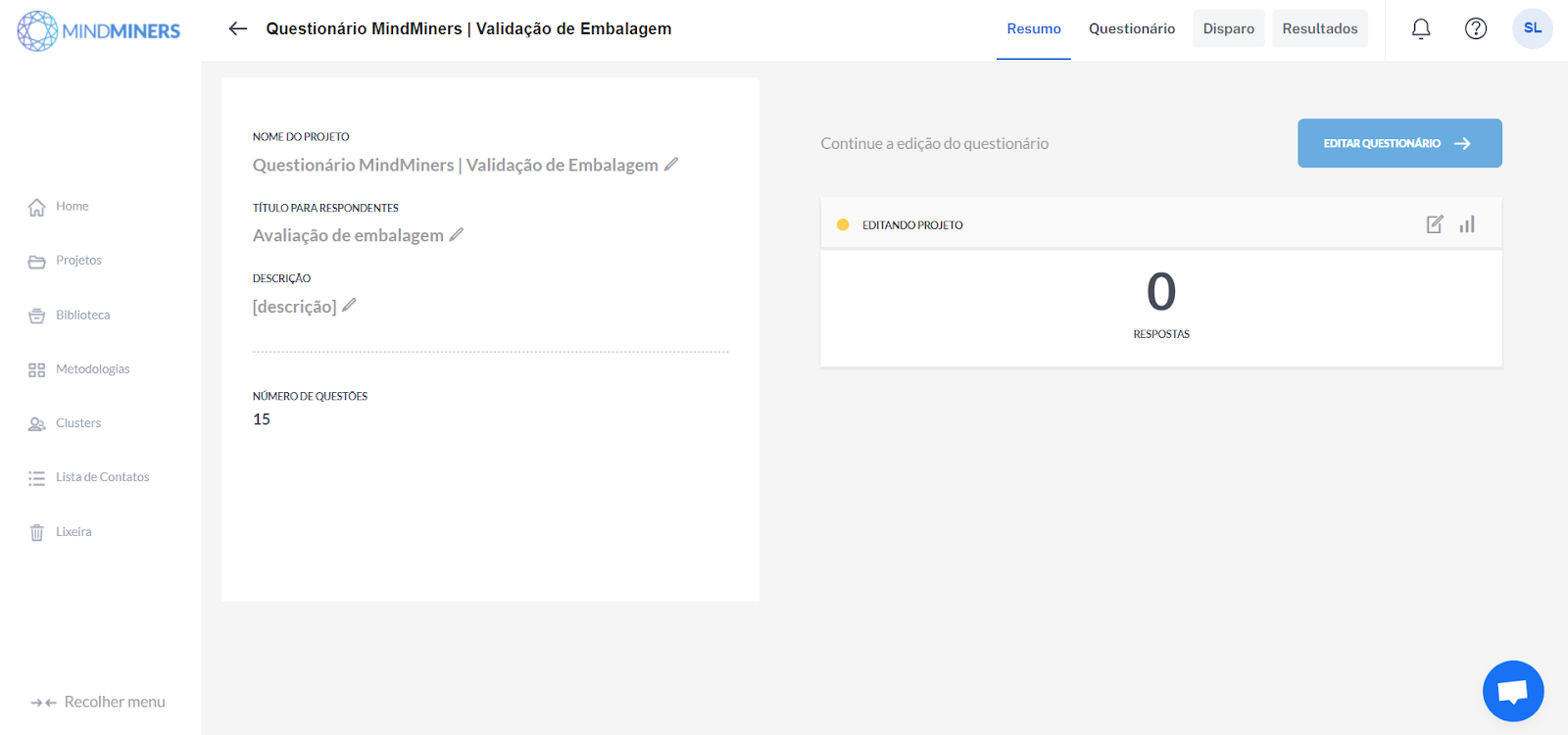Click the Home house icon in sidebar

[37, 207]
